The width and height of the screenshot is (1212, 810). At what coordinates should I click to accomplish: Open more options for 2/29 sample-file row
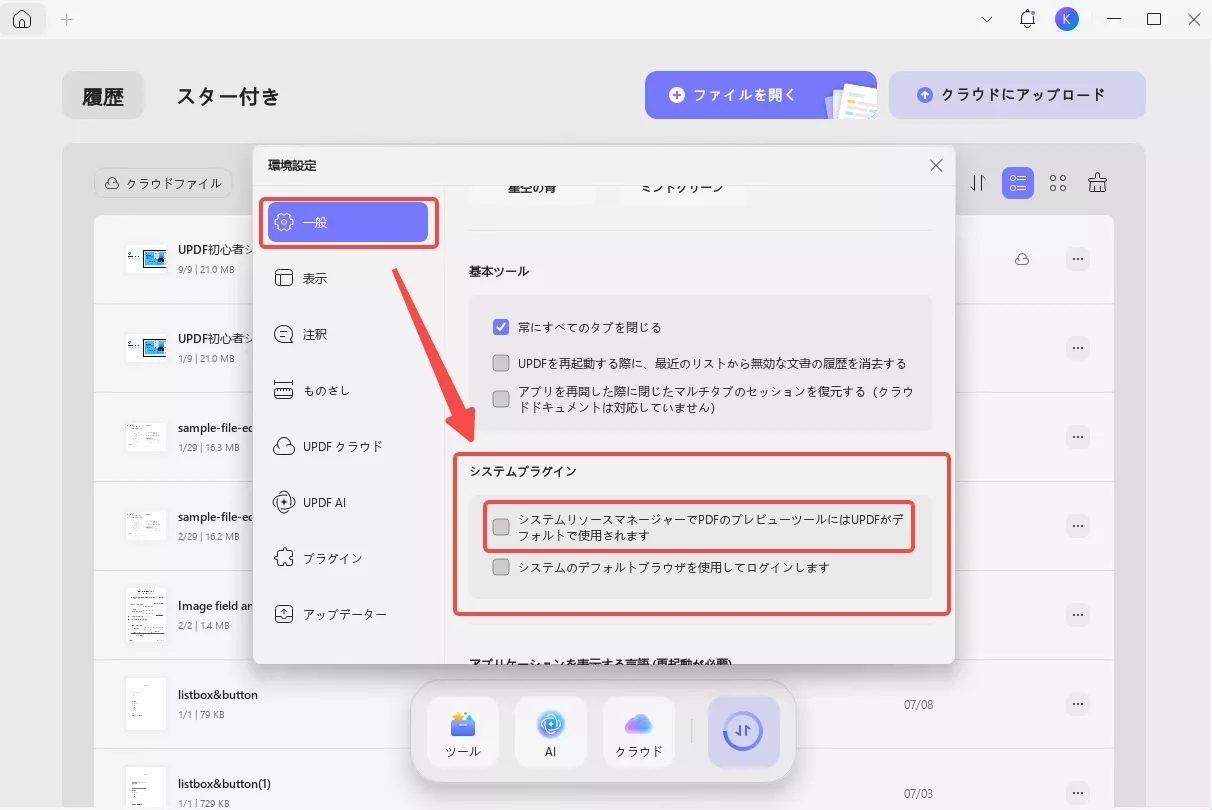1077,526
